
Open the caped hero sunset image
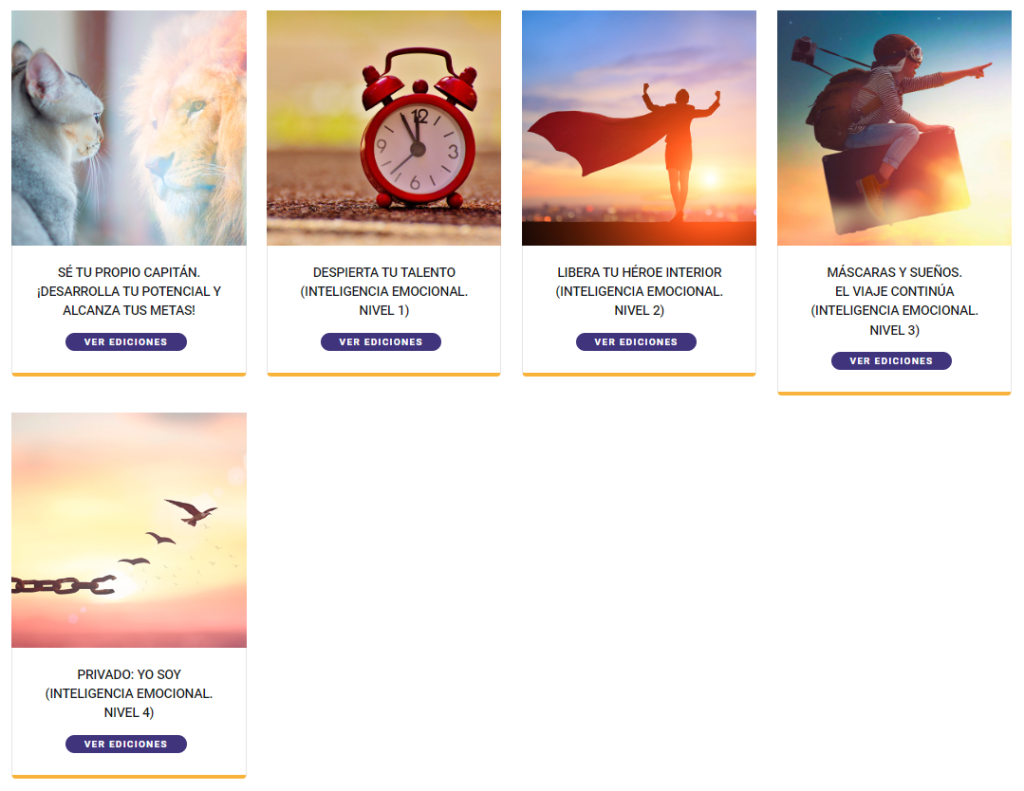point(639,128)
